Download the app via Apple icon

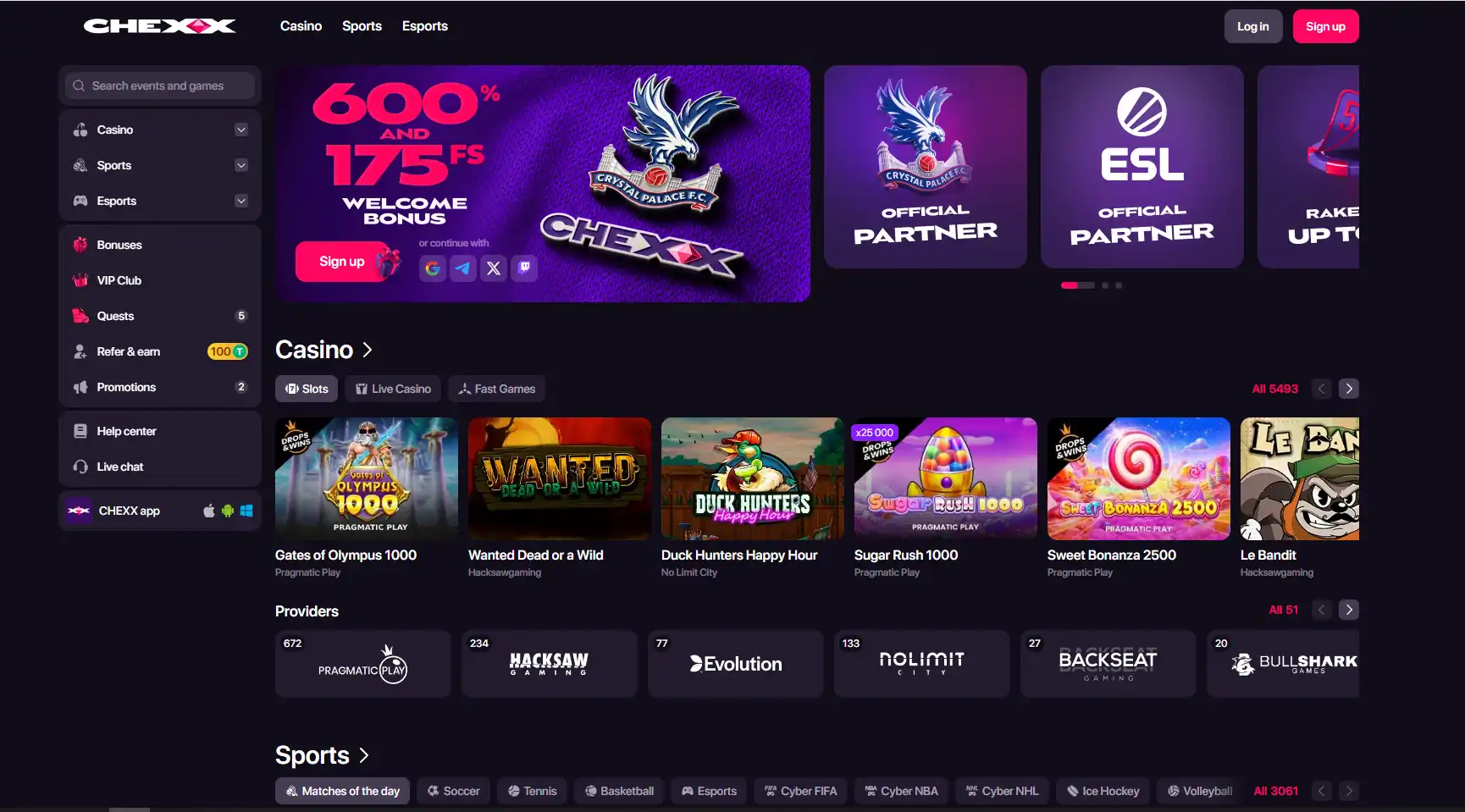(x=209, y=511)
